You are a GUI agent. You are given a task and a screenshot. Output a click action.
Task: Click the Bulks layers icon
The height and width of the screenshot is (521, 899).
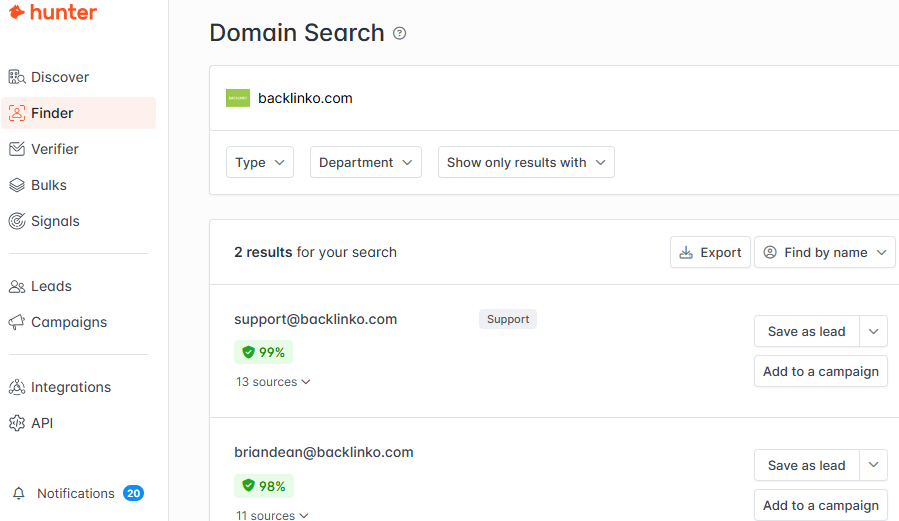[17, 185]
